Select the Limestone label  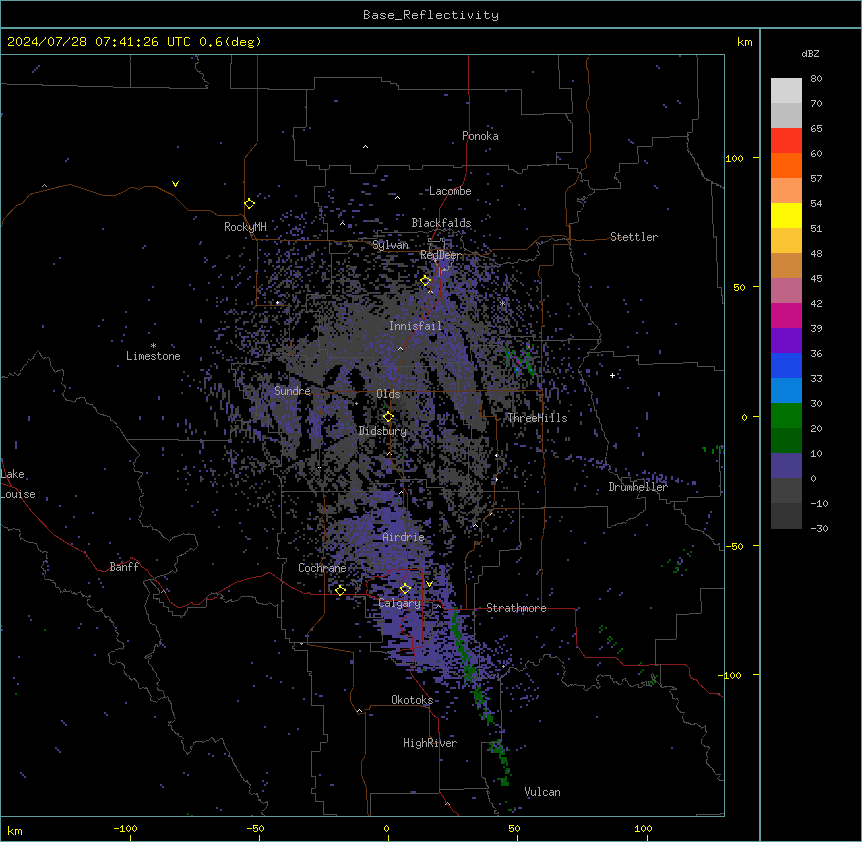[x=153, y=356]
